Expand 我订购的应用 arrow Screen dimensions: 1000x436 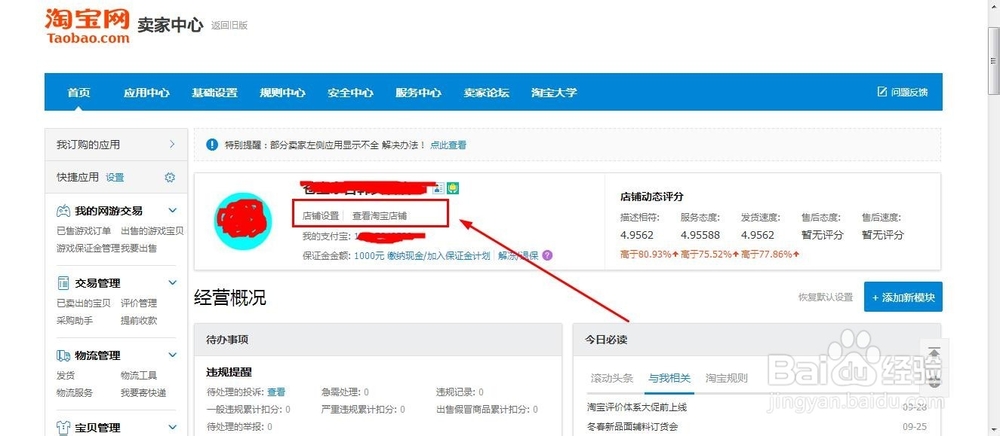[172, 145]
